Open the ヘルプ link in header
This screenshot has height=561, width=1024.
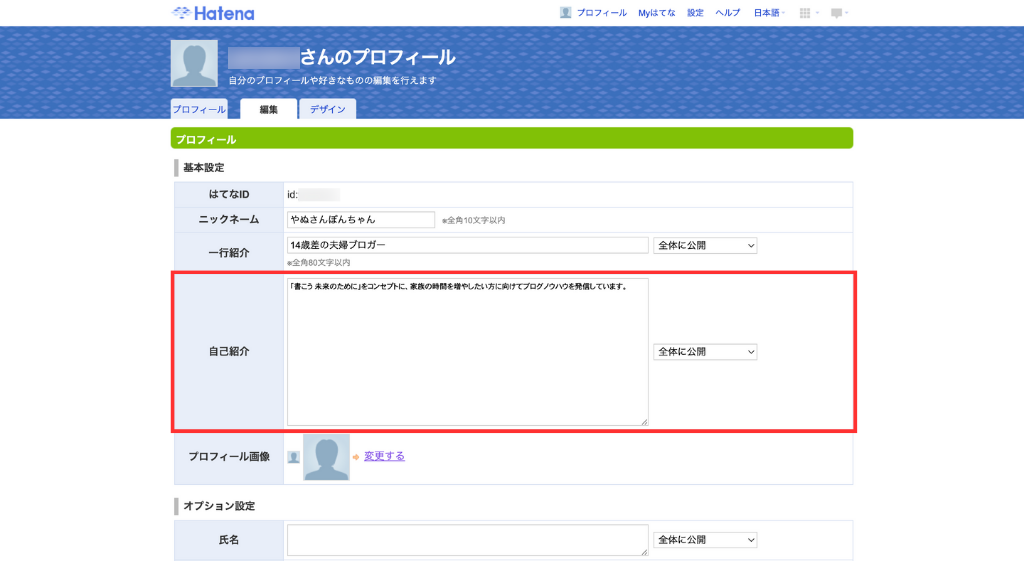pyautogui.click(x=728, y=12)
